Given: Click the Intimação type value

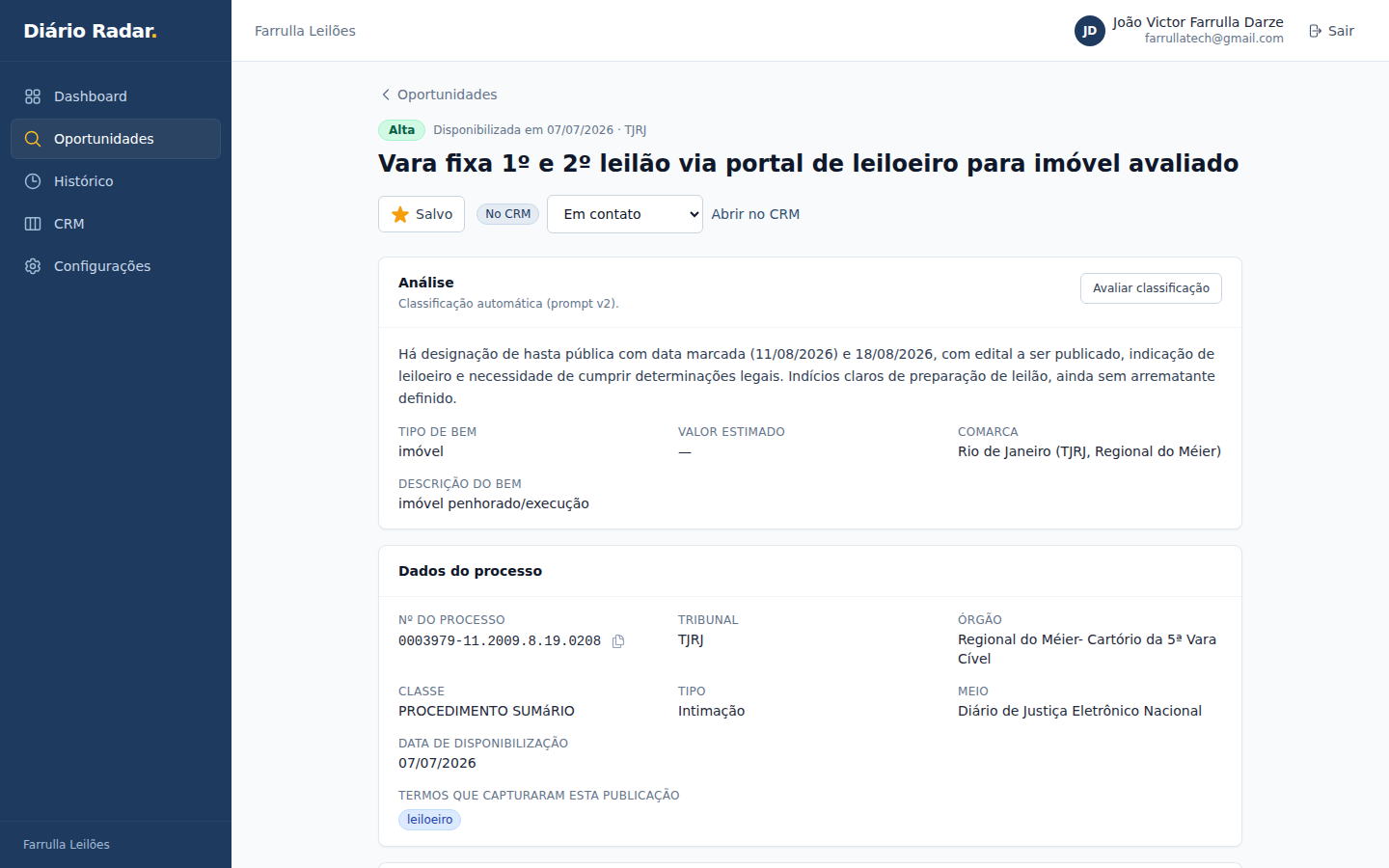Looking at the screenshot, I should tap(711, 711).
